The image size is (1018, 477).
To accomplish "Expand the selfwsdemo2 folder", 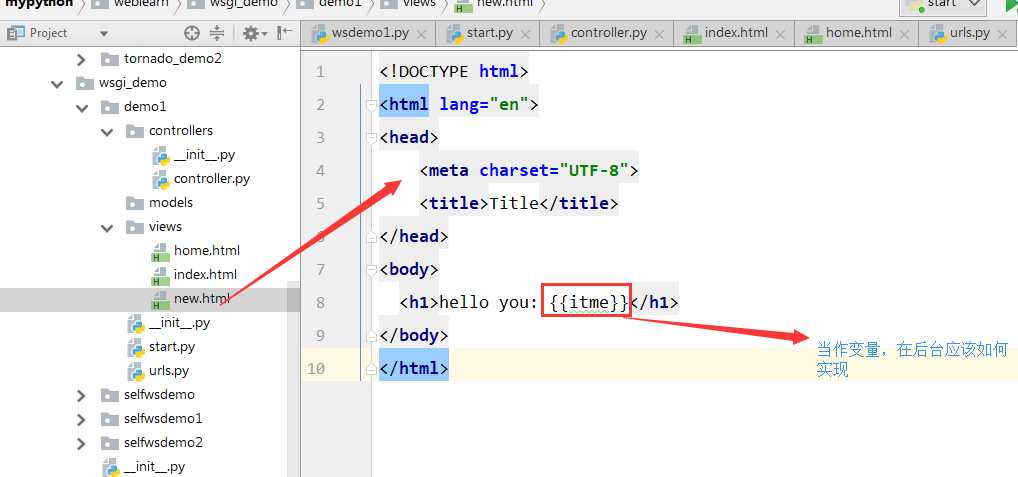I will [x=81, y=443].
